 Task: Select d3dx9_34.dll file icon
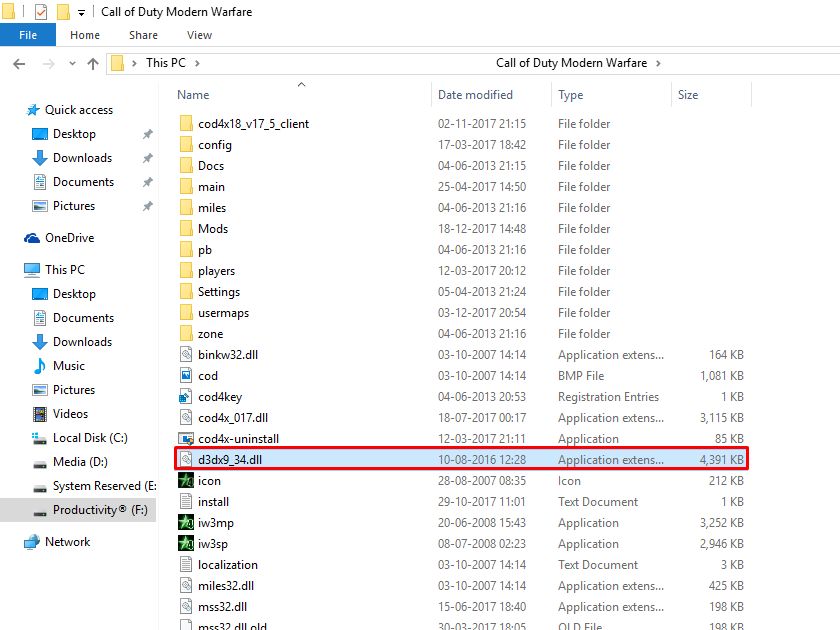(x=186, y=460)
